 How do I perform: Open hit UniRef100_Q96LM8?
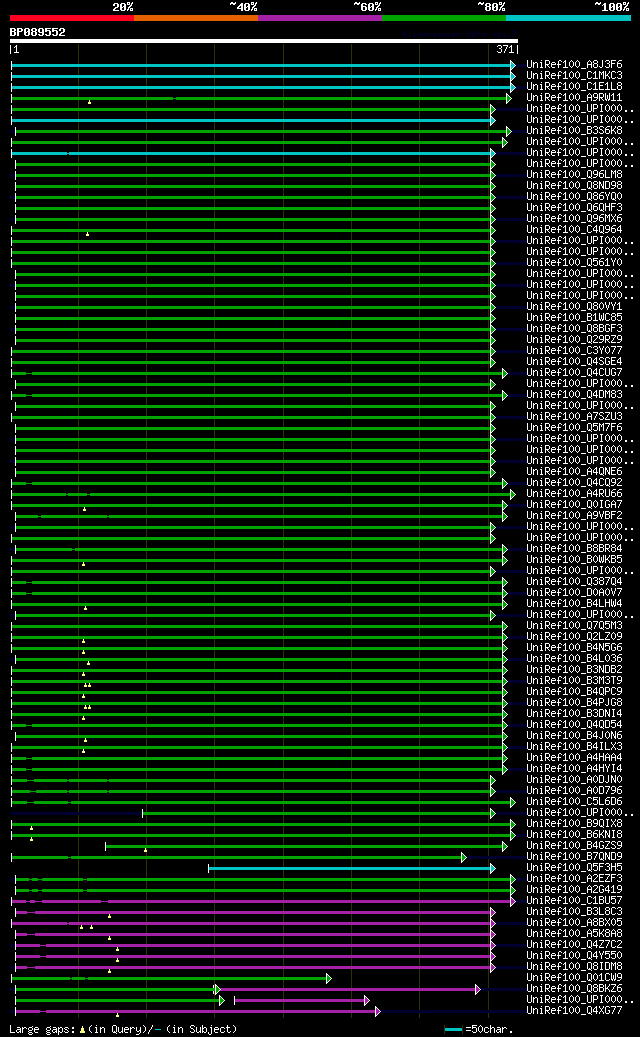click(574, 175)
